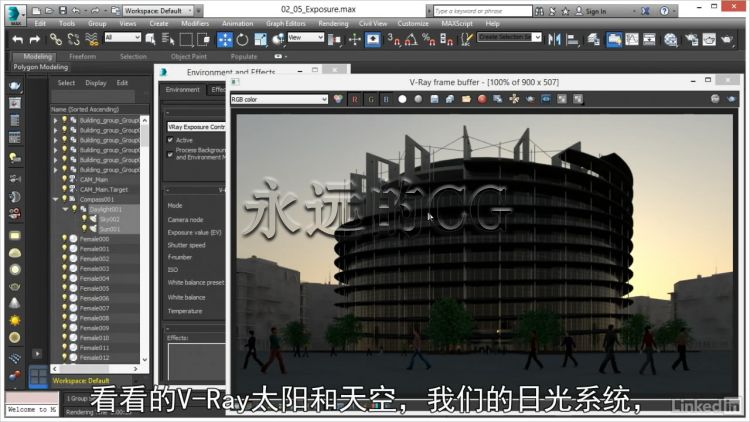Click the Bind to Space Warp icon
The height and width of the screenshot is (422, 750).
[x=92, y=39]
